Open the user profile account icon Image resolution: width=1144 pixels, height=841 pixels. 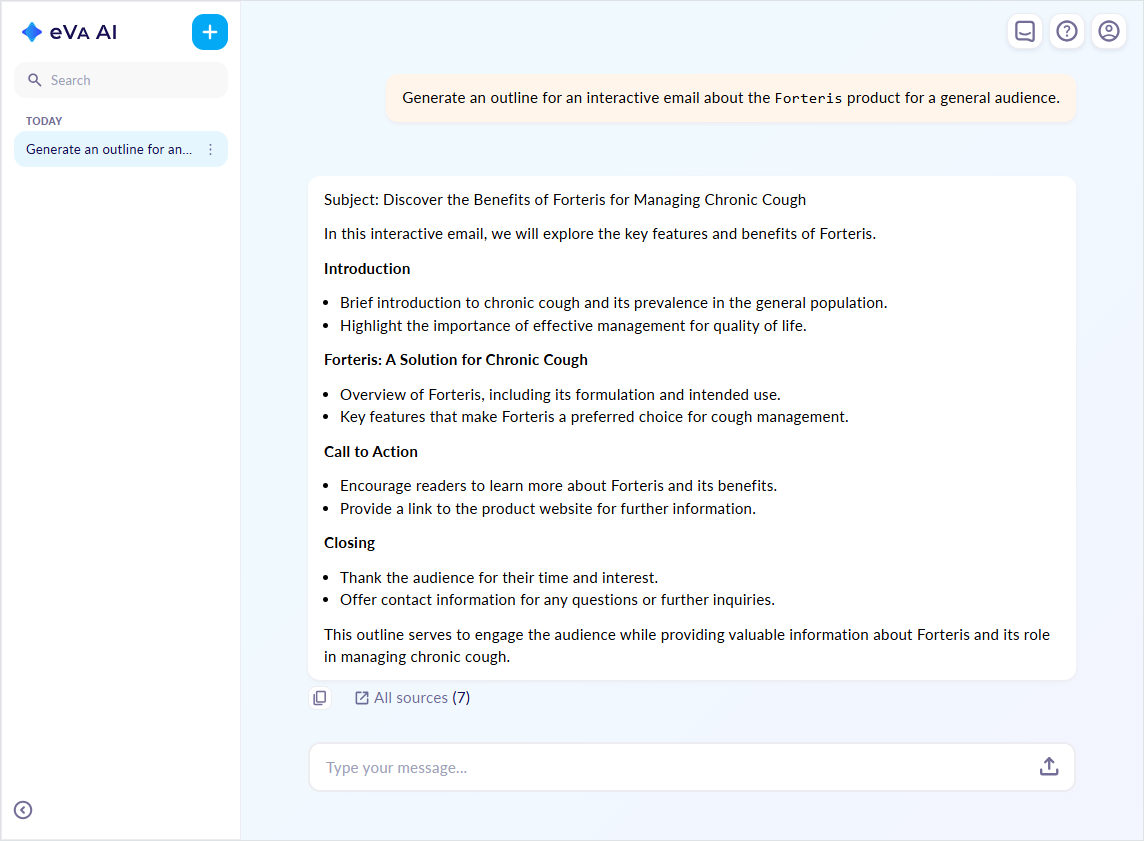(x=1109, y=32)
